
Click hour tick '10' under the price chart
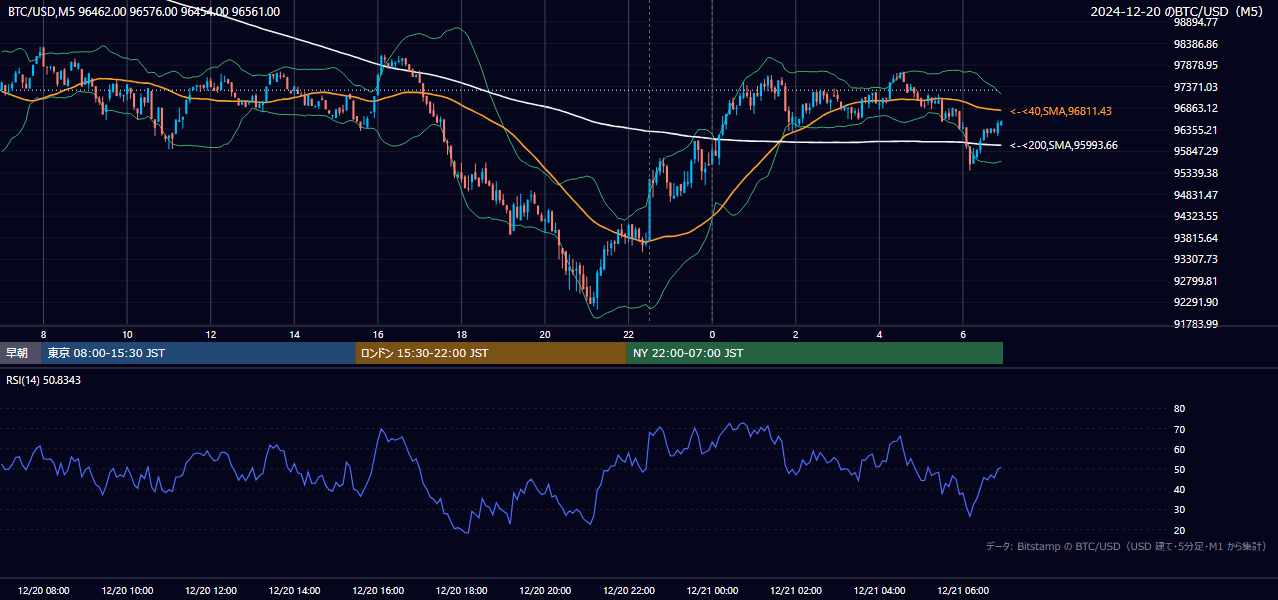point(127,334)
